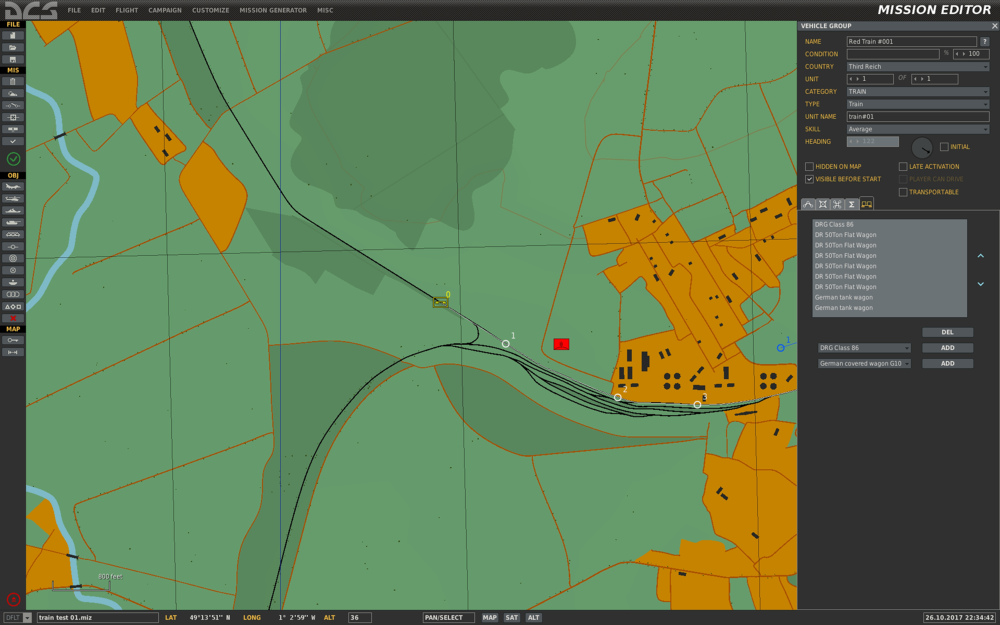Move selected wagon down with the chevron
This screenshot has width=1000, height=625.
pos(981,284)
